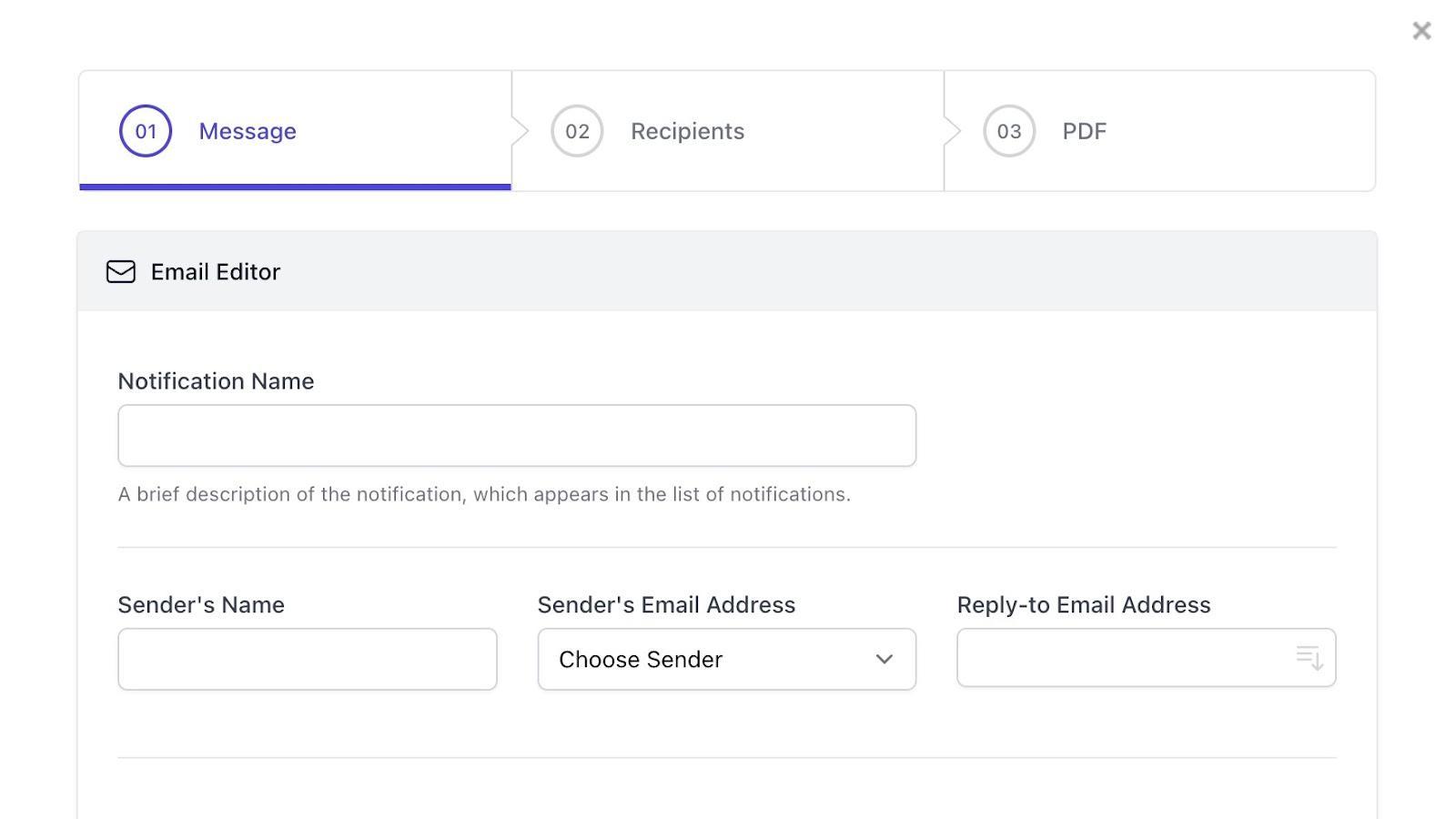
Task: Close the notification editor dialog
Action: 1421,31
